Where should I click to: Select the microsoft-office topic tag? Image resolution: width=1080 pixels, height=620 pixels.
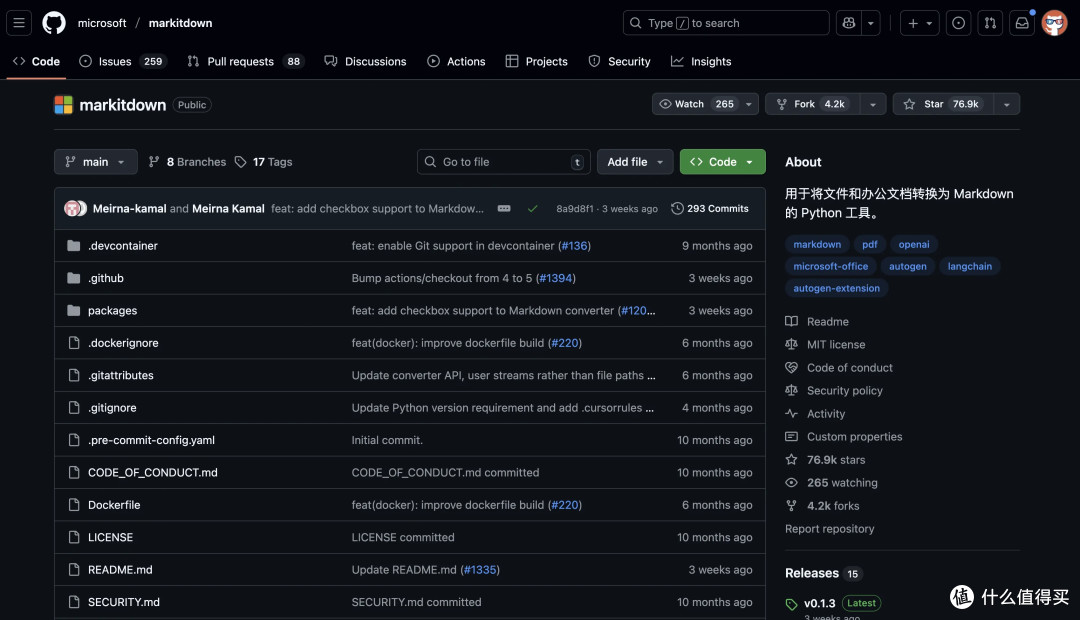(x=831, y=267)
